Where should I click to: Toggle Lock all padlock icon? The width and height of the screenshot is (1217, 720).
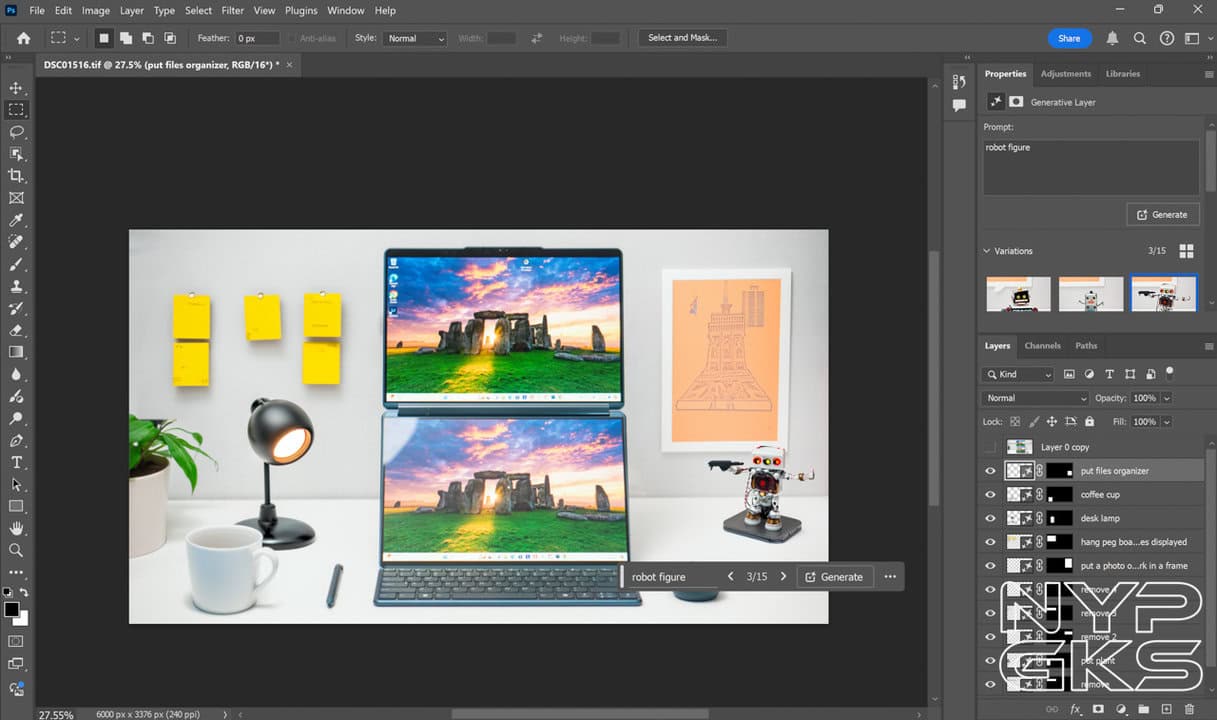[1089, 422]
